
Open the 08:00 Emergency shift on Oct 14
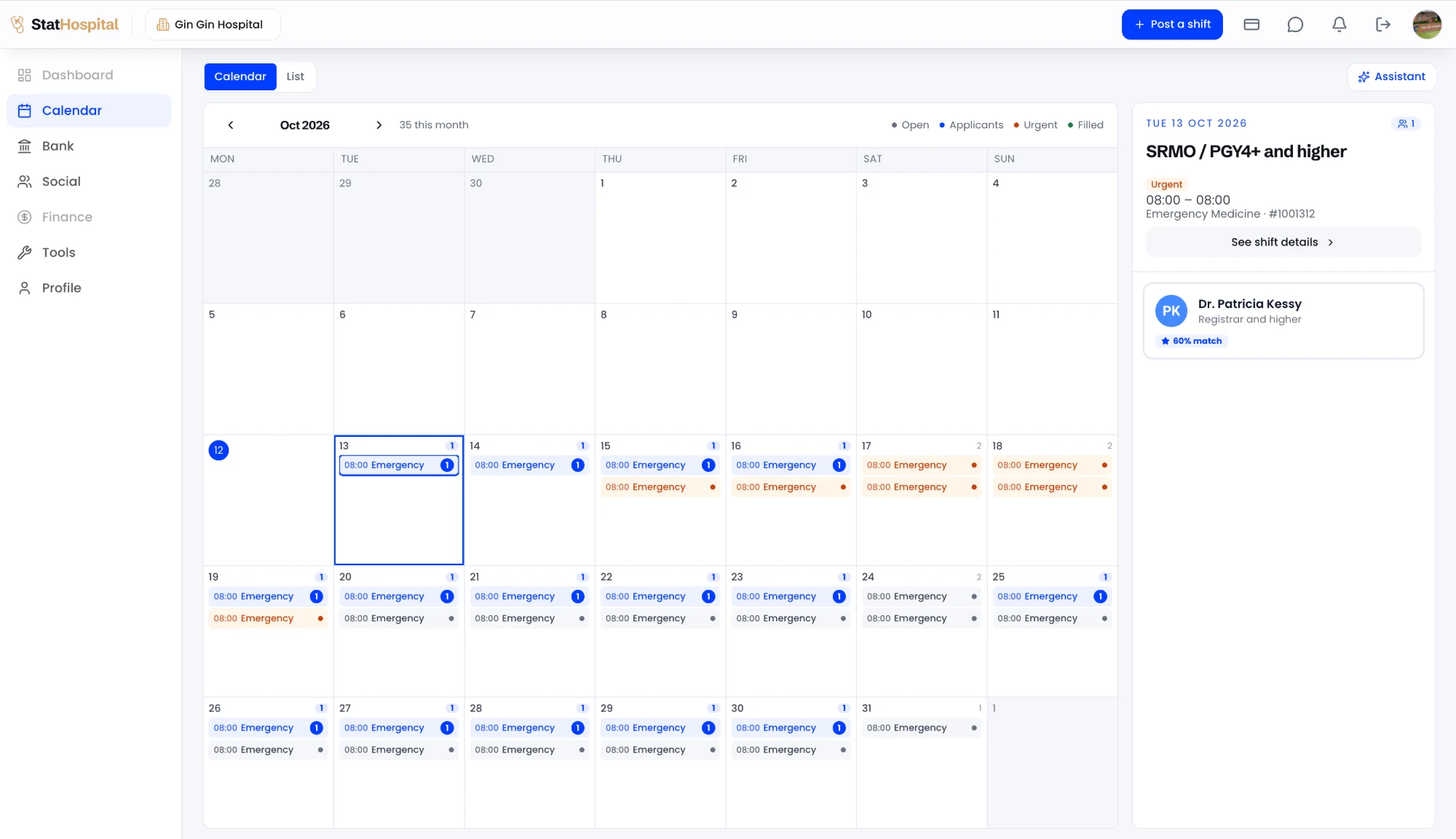(x=529, y=465)
